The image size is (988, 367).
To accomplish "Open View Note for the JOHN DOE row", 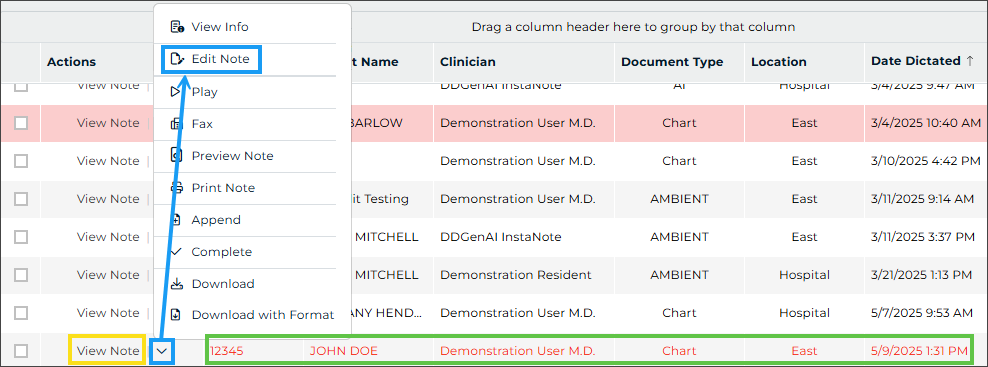I will pyautogui.click(x=108, y=351).
